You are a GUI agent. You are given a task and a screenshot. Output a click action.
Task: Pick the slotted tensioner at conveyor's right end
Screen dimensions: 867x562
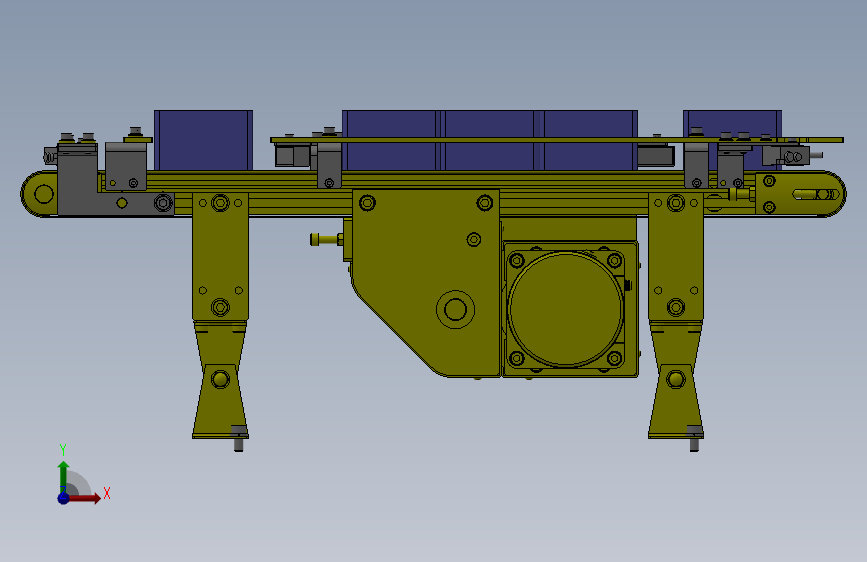pos(817,195)
